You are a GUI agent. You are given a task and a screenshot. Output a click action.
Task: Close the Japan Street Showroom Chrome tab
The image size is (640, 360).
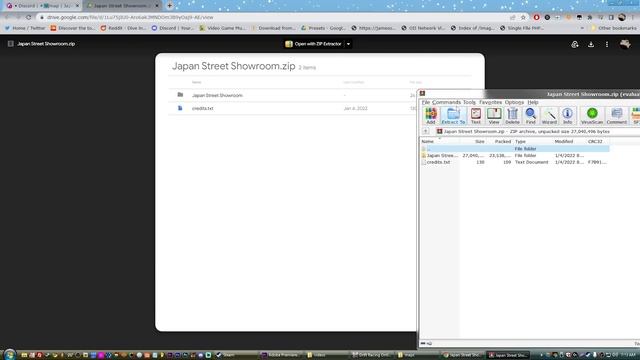[157, 6]
